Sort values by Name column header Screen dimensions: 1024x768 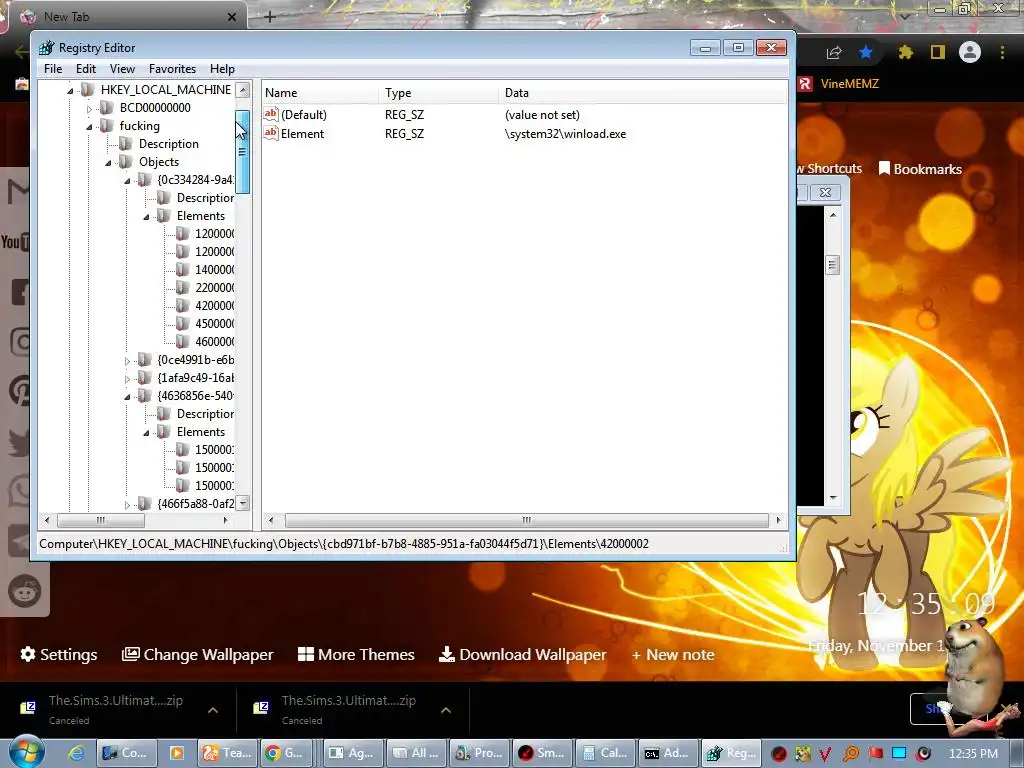(x=320, y=93)
